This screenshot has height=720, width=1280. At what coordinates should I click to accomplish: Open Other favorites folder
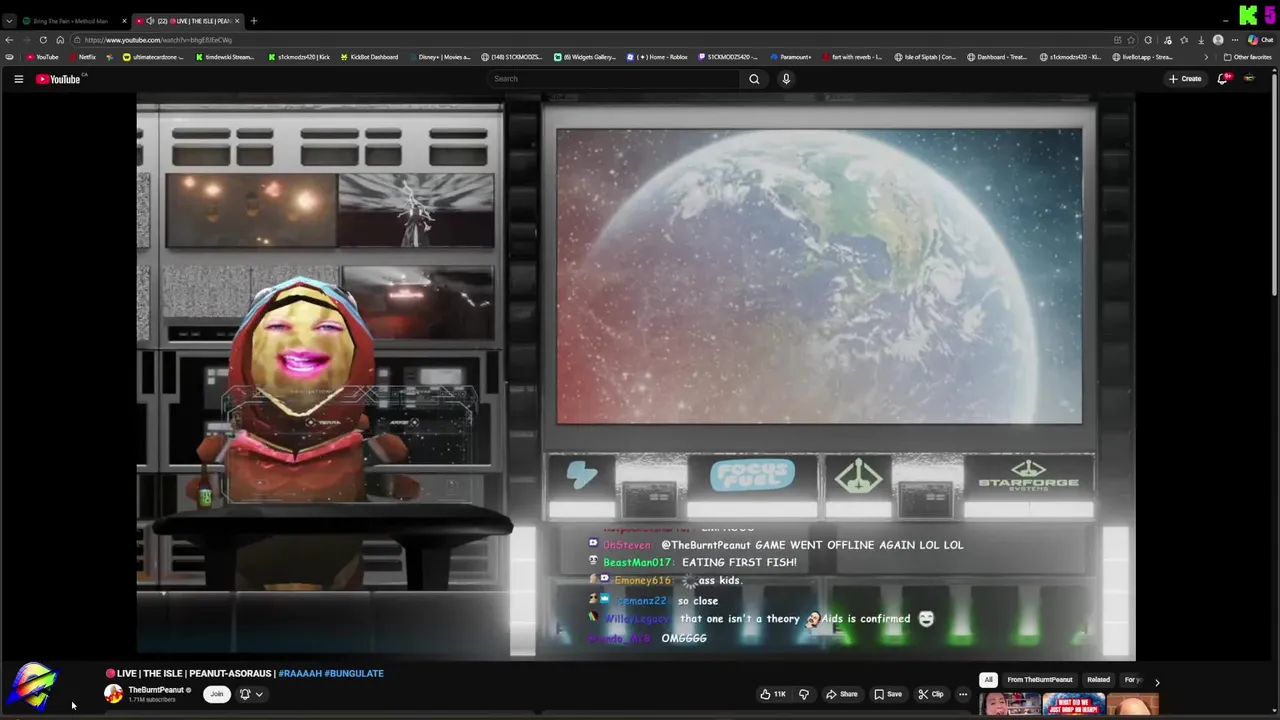[1248, 57]
